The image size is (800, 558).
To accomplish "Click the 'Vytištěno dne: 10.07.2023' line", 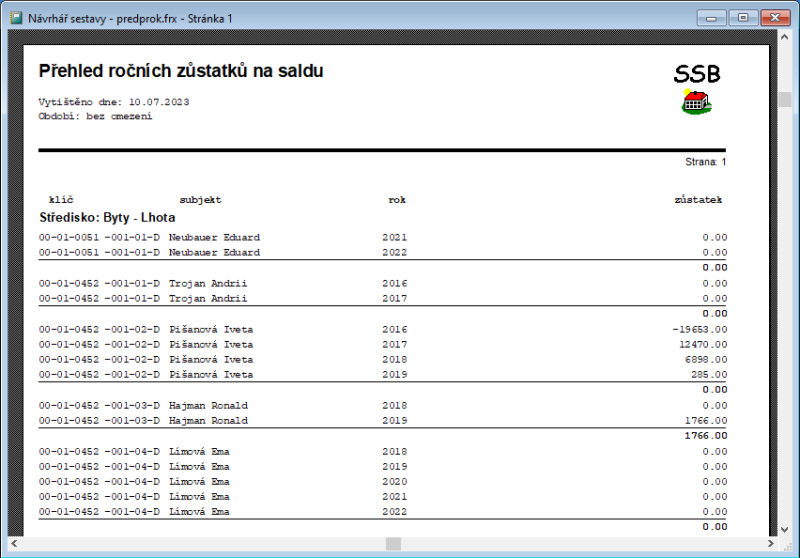I will [x=113, y=102].
